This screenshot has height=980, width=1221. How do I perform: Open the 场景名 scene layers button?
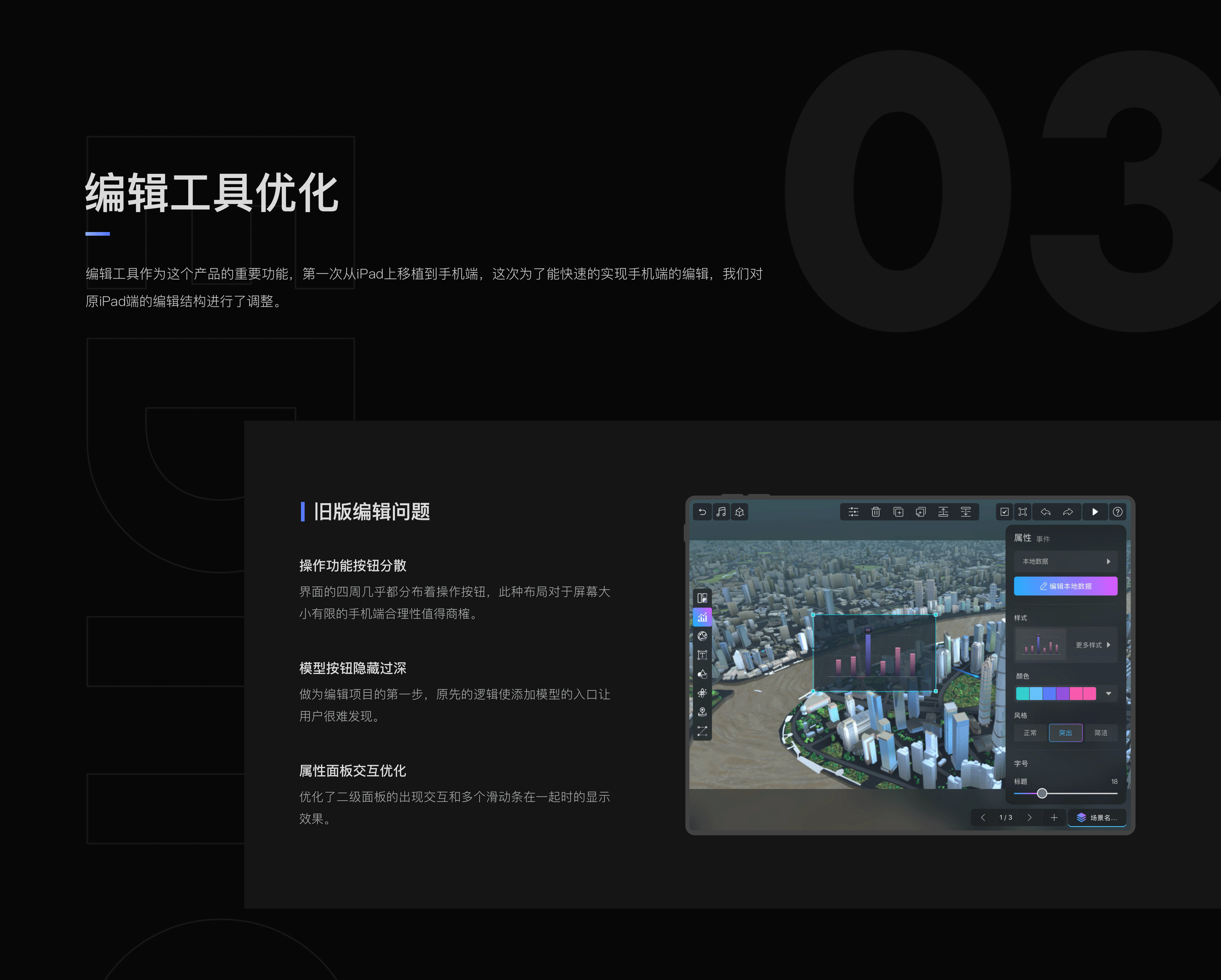1097,817
